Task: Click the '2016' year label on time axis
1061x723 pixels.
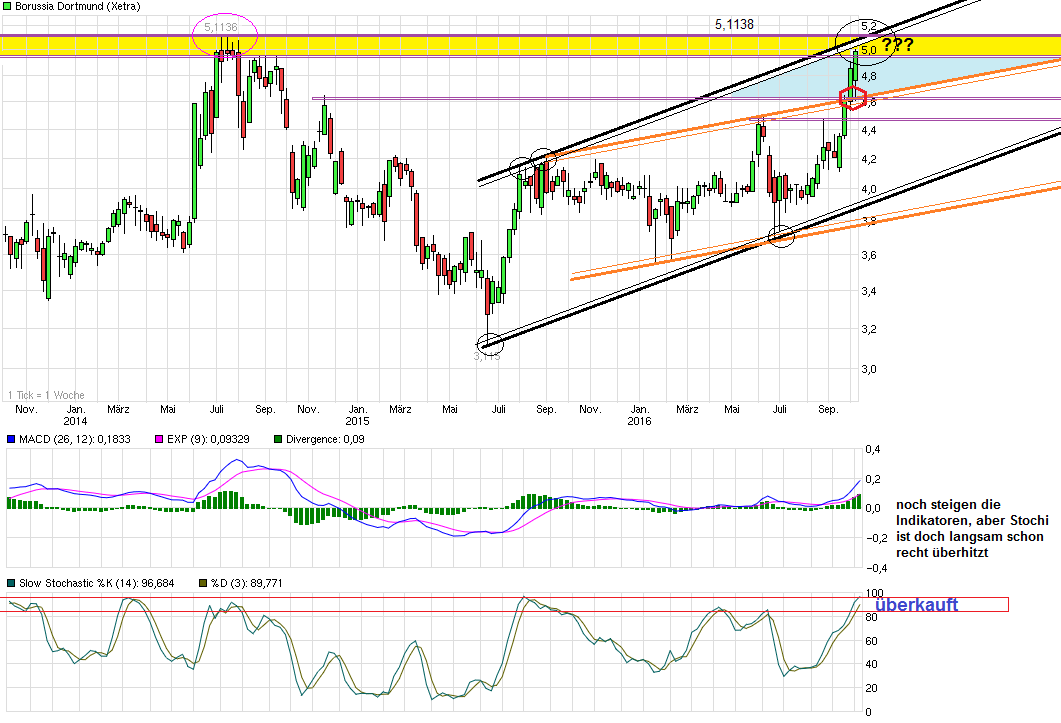Action: pyautogui.click(x=639, y=421)
